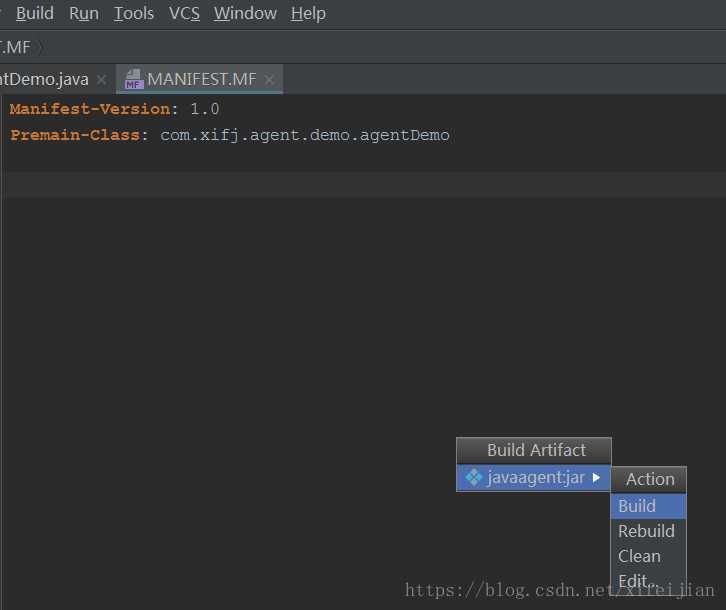Close the MANIFEST.MF editor tab
Image resolution: width=726 pixels, height=610 pixels.
[269, 80]
